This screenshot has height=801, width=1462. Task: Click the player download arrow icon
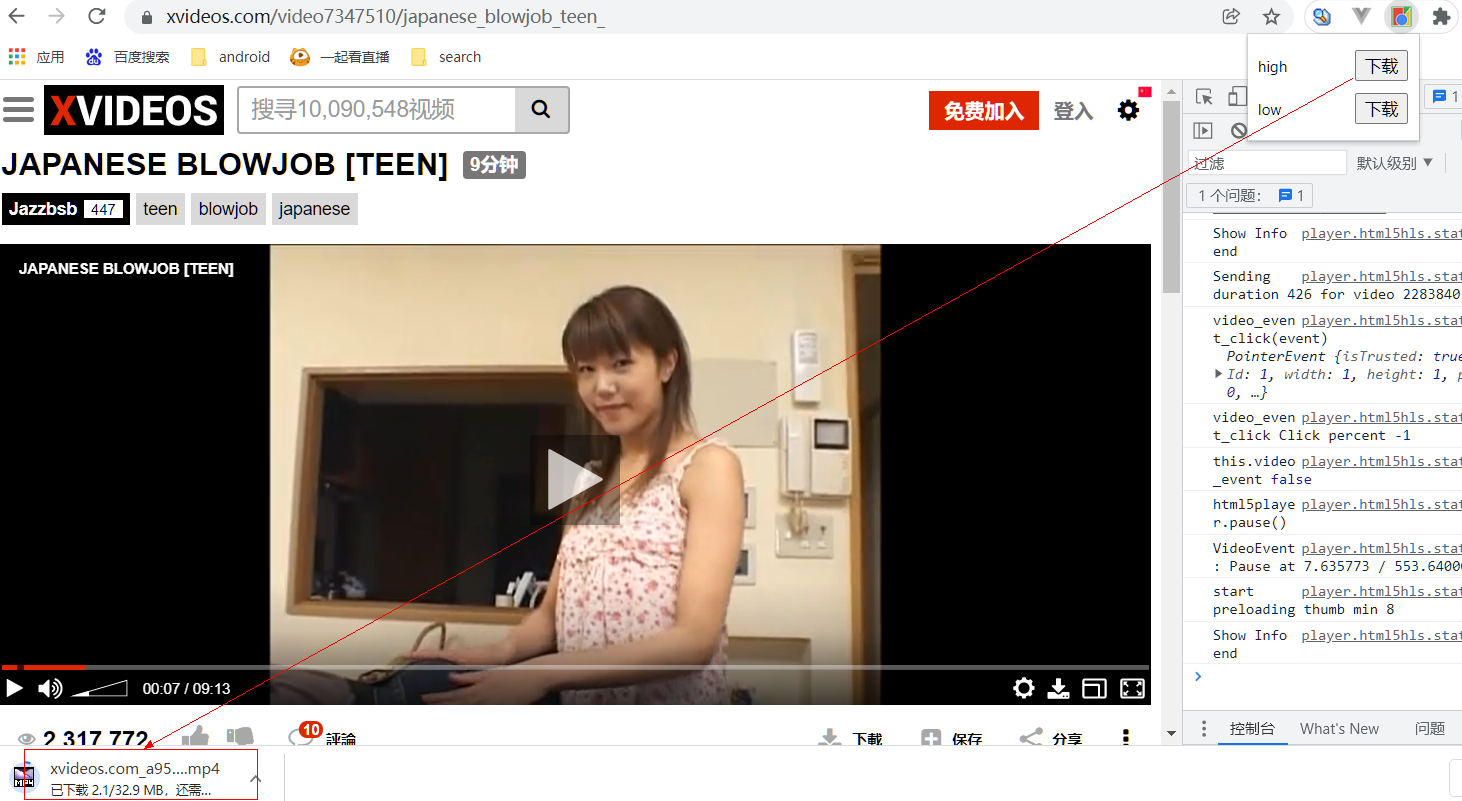[1058, 688]
